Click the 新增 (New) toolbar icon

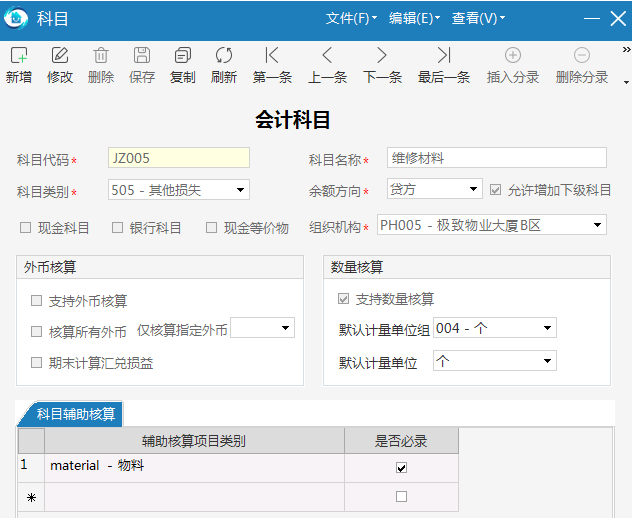tap(19, 55)
